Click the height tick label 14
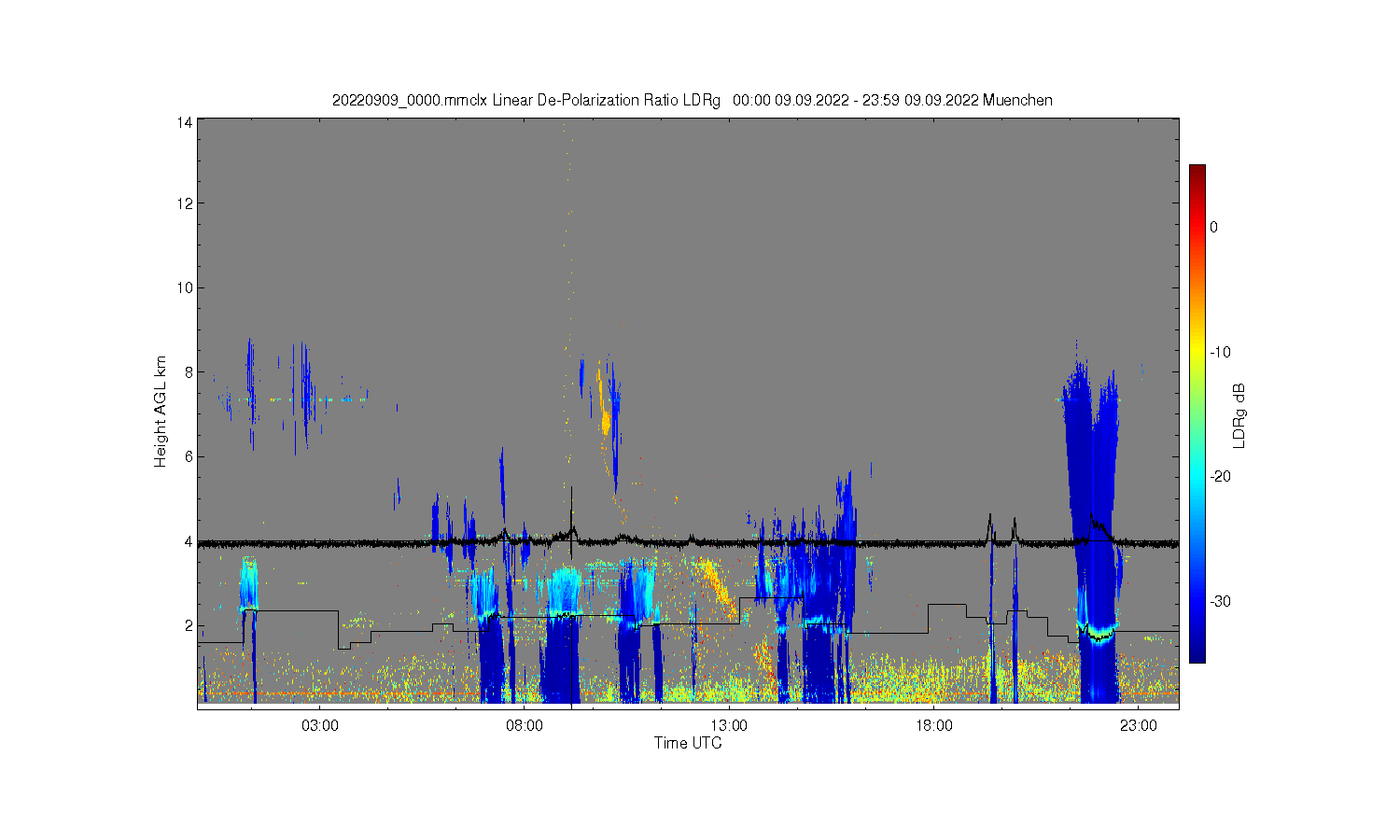Viewport: 1400px width, 840px height. 185,122
